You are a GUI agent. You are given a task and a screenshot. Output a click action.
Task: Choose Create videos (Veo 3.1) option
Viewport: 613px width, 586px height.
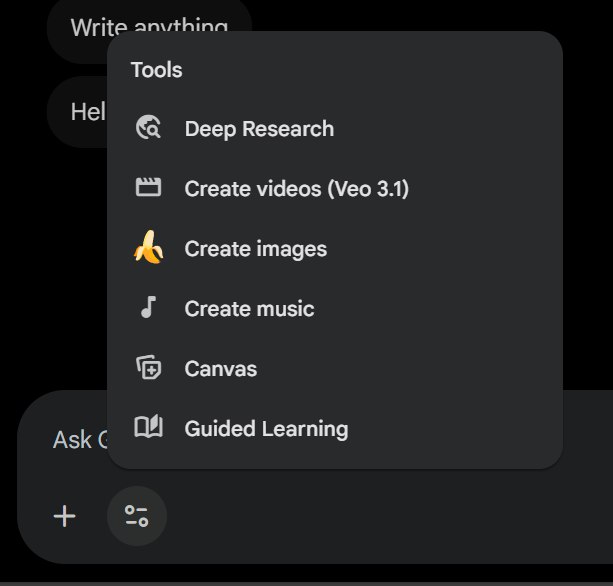(296, 189)
